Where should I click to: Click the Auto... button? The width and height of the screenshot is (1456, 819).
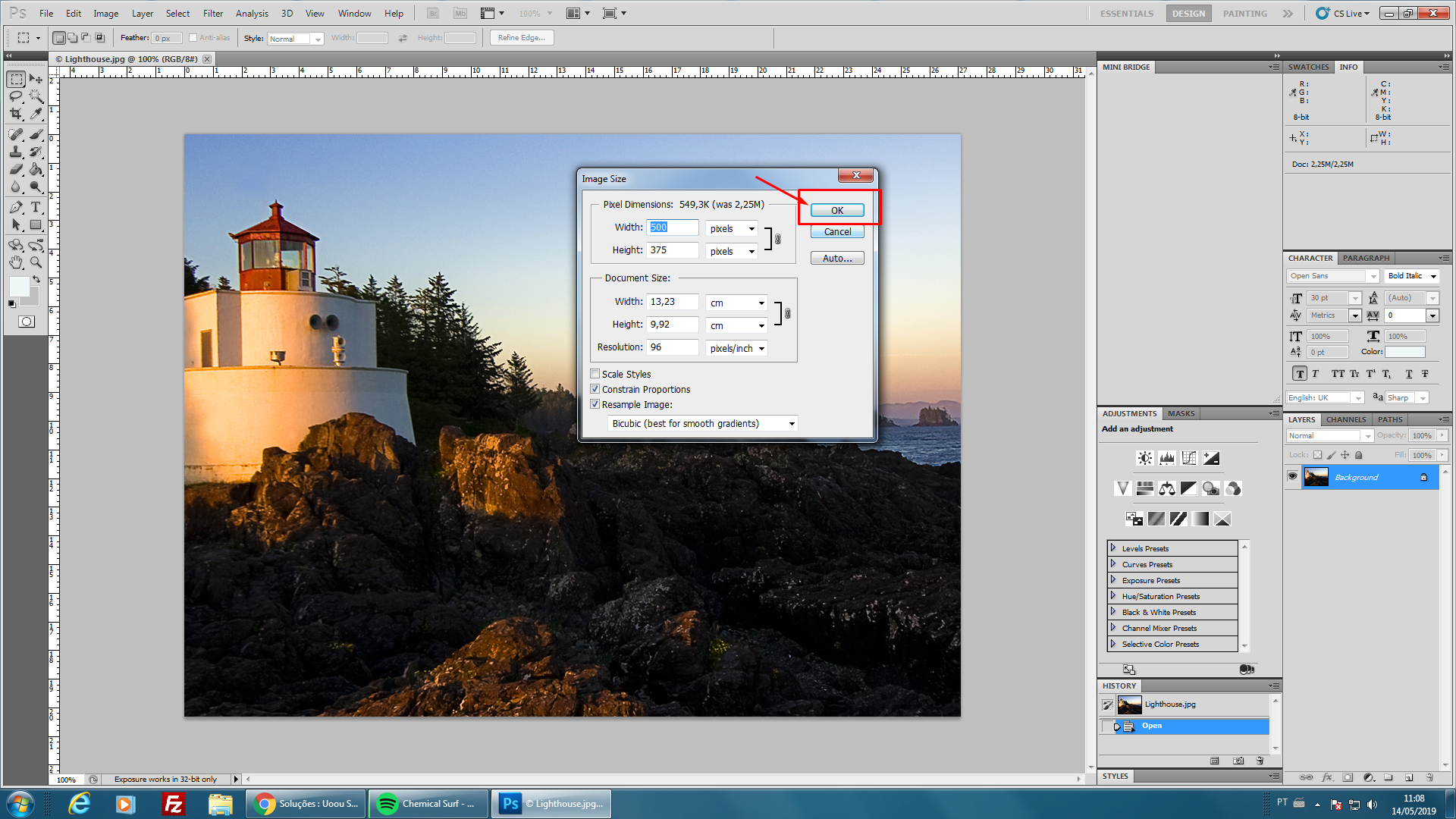[837, 259]
